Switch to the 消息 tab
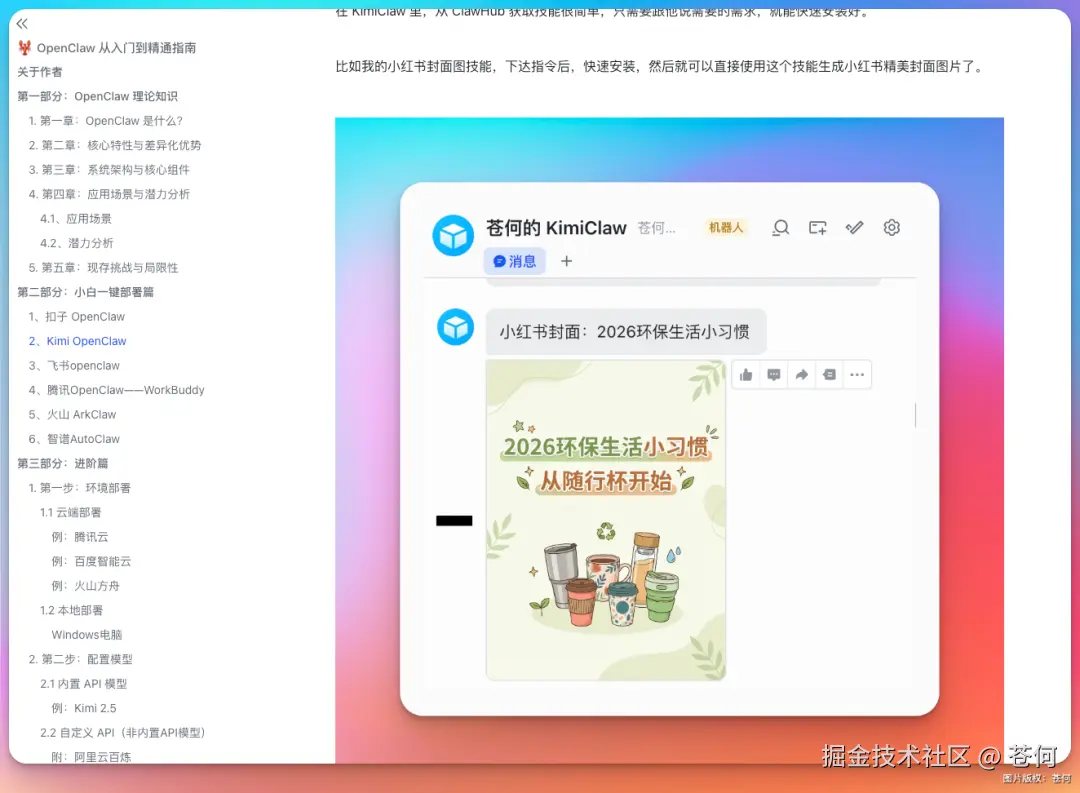The width and height of the screenshot is (1080, 793). [514, 261]
